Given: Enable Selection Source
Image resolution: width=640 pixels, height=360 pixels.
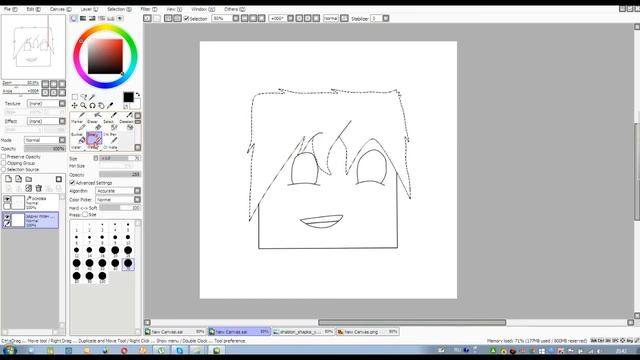Looking at the screenshot, I should (x=4, y=169).
